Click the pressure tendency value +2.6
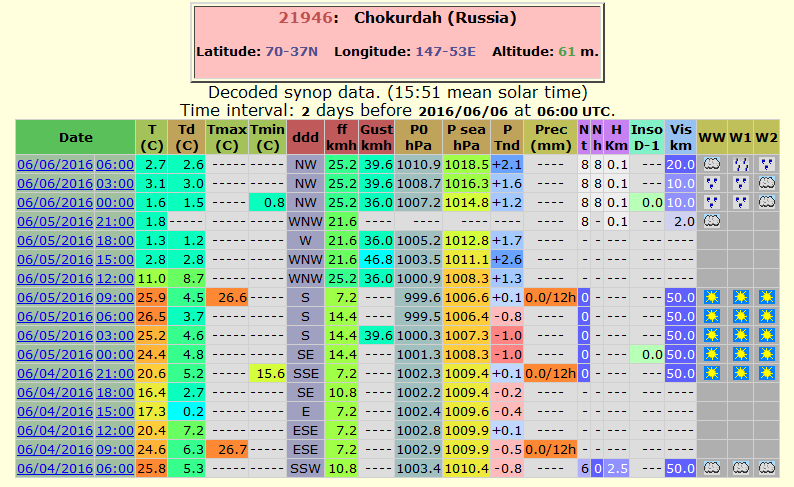The width and height of the screenshot is (794, 487). pos(507,259)
